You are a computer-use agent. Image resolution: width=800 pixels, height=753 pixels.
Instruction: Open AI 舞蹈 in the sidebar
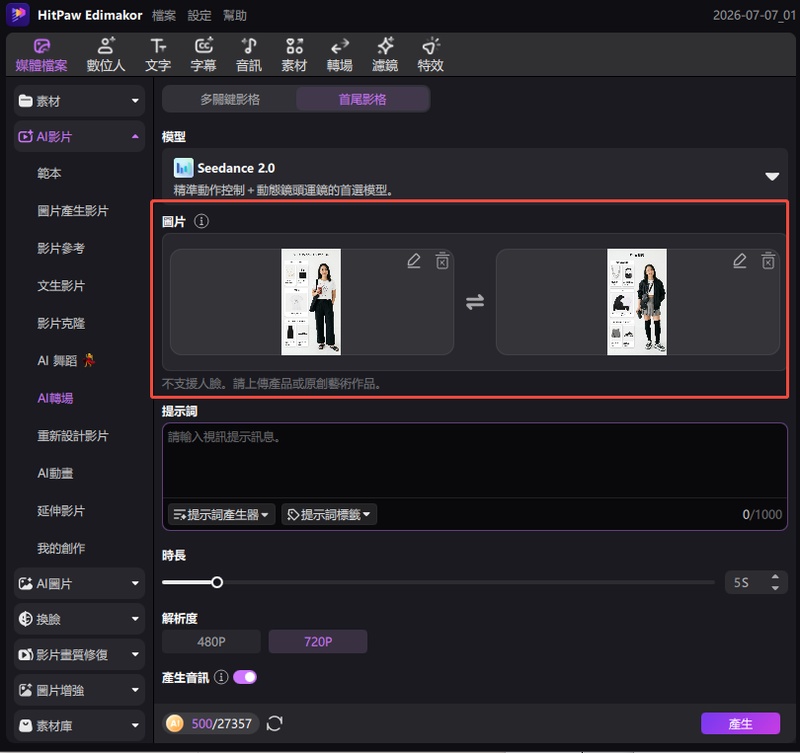(x=66, y=361)
